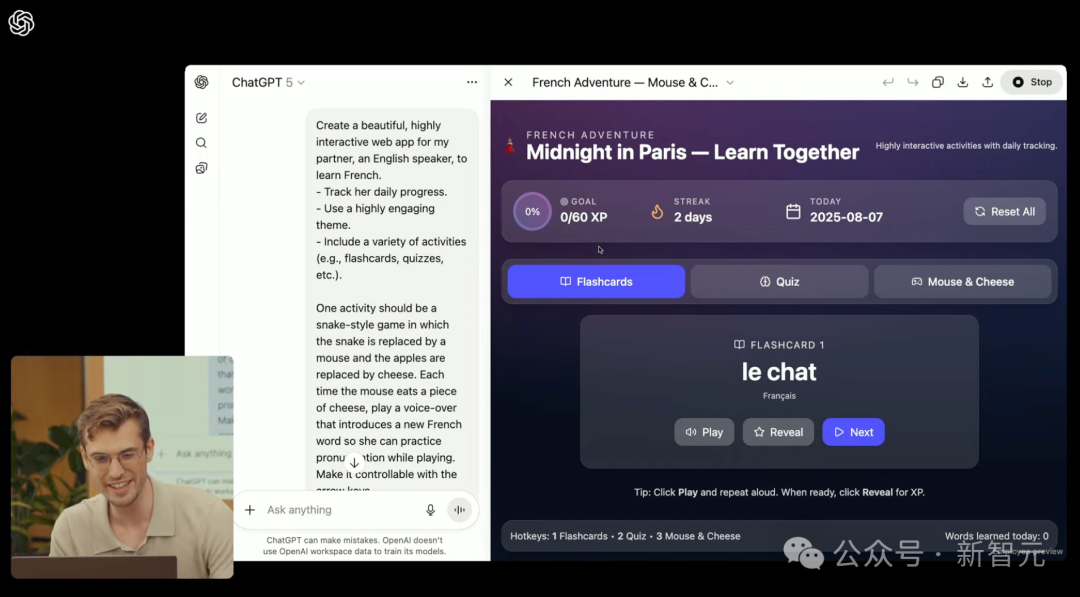1080x597 pixels.
Task: Jump to latest message with down arrow
Action: 354,463
